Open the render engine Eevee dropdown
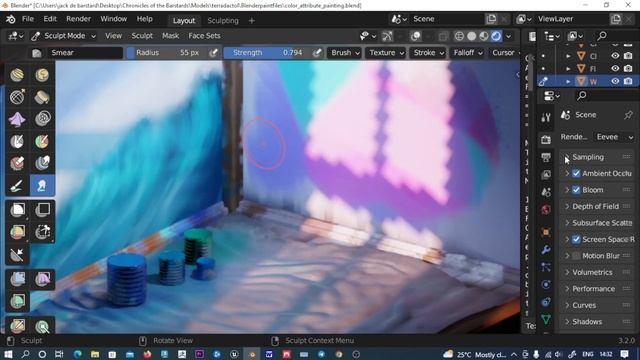Viewport: 640px width, 360px height. tap(614, 137)
